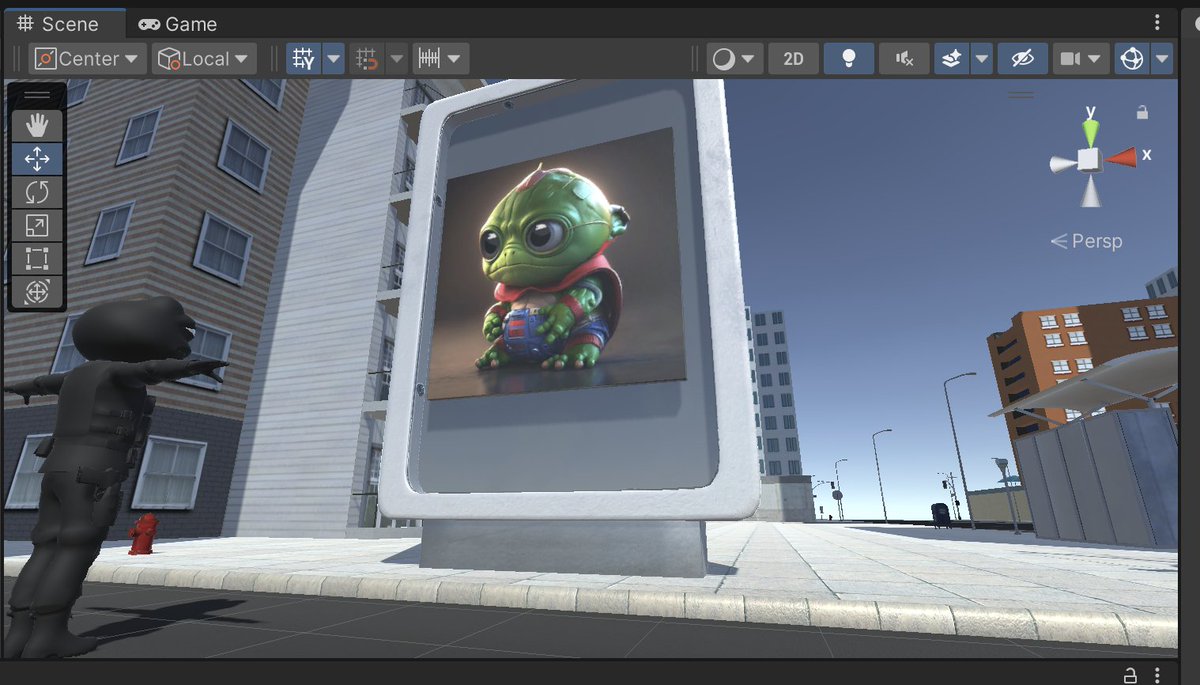Image resolution: width=1200 pixels, height=685 pixels.
Task: Switch to the Game tab
Action: (177, 23)
